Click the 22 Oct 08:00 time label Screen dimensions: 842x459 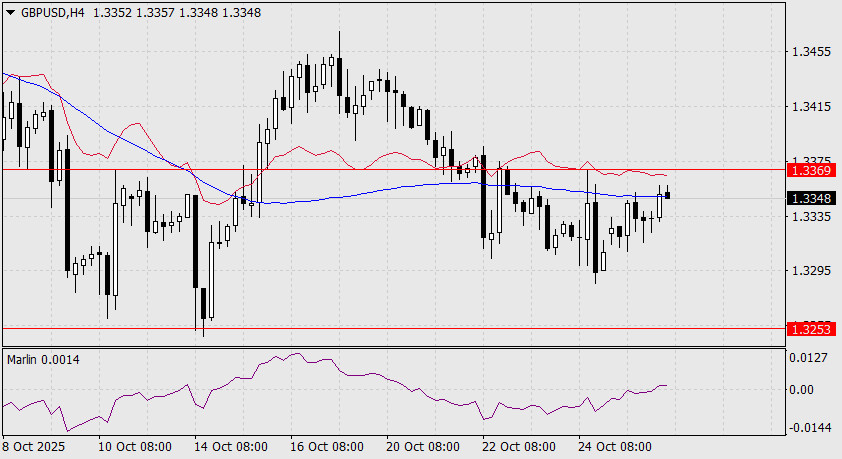pos(521,446)
